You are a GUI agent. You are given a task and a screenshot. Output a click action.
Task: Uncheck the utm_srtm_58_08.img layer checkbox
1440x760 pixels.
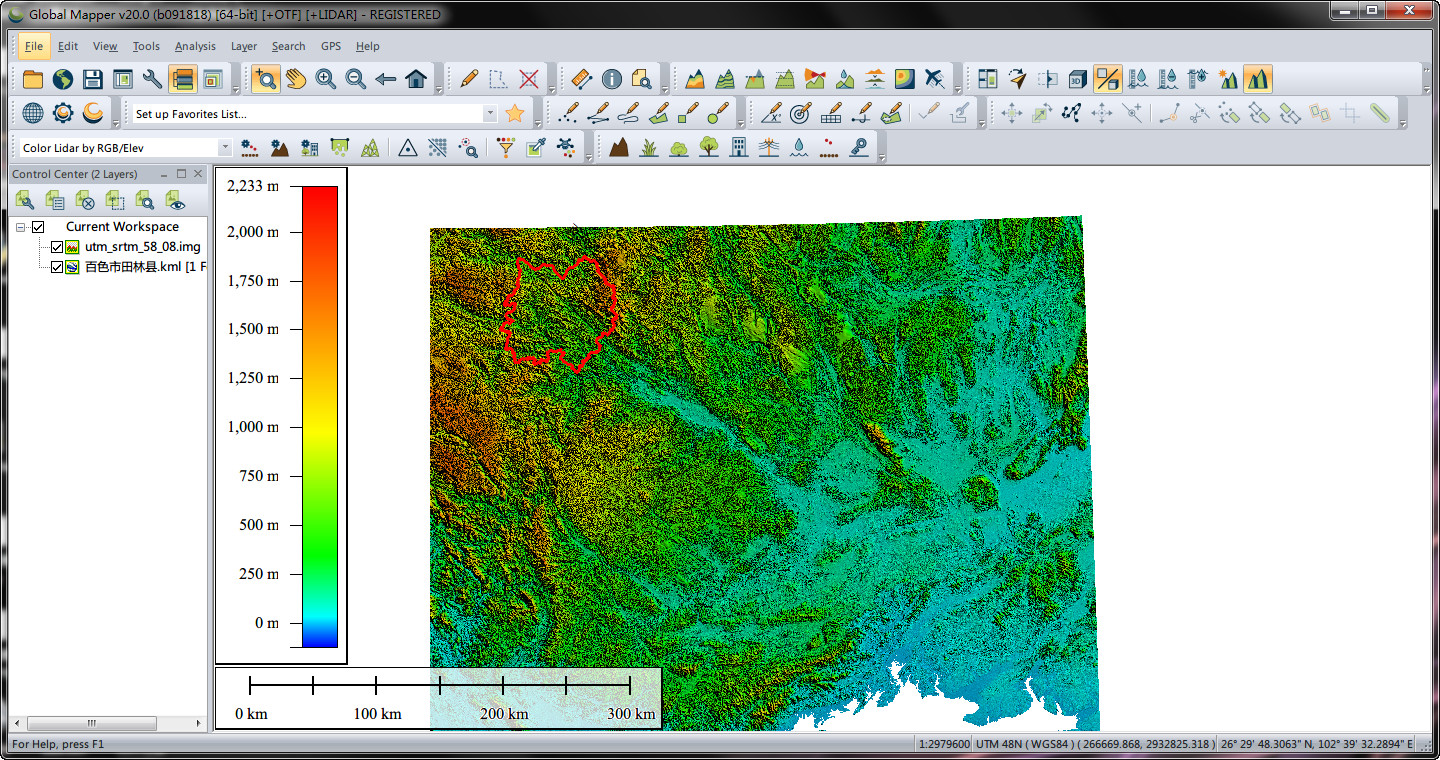57,247
